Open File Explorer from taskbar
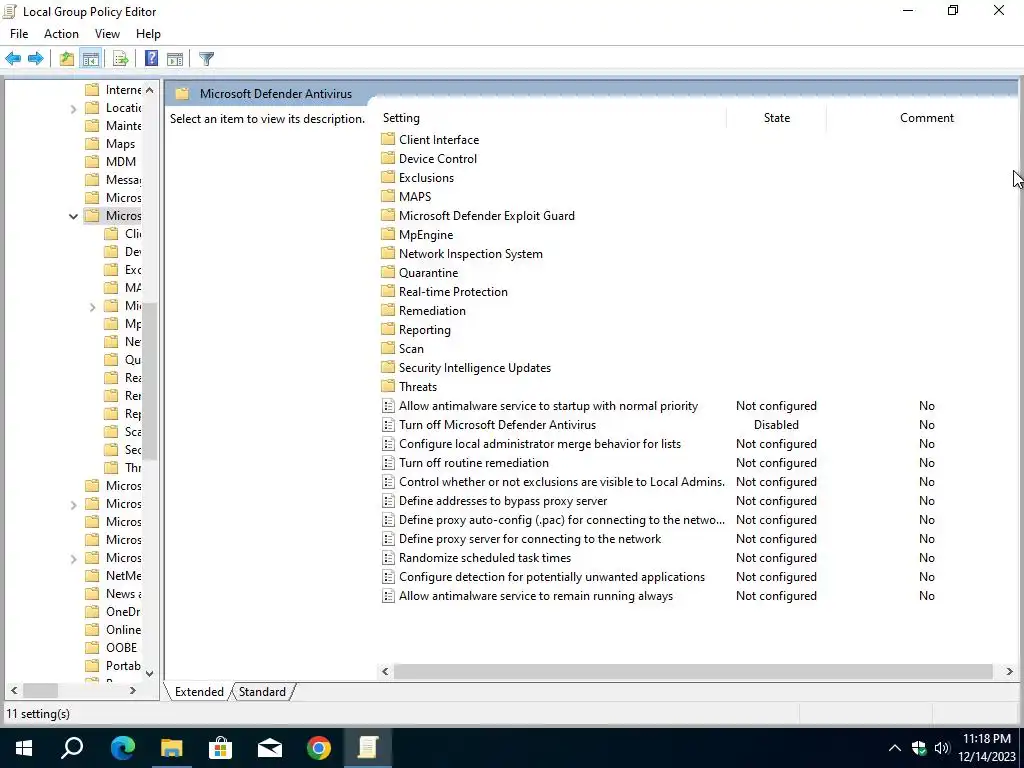Viewport: 1024px width, 768px height. [171, 748]
